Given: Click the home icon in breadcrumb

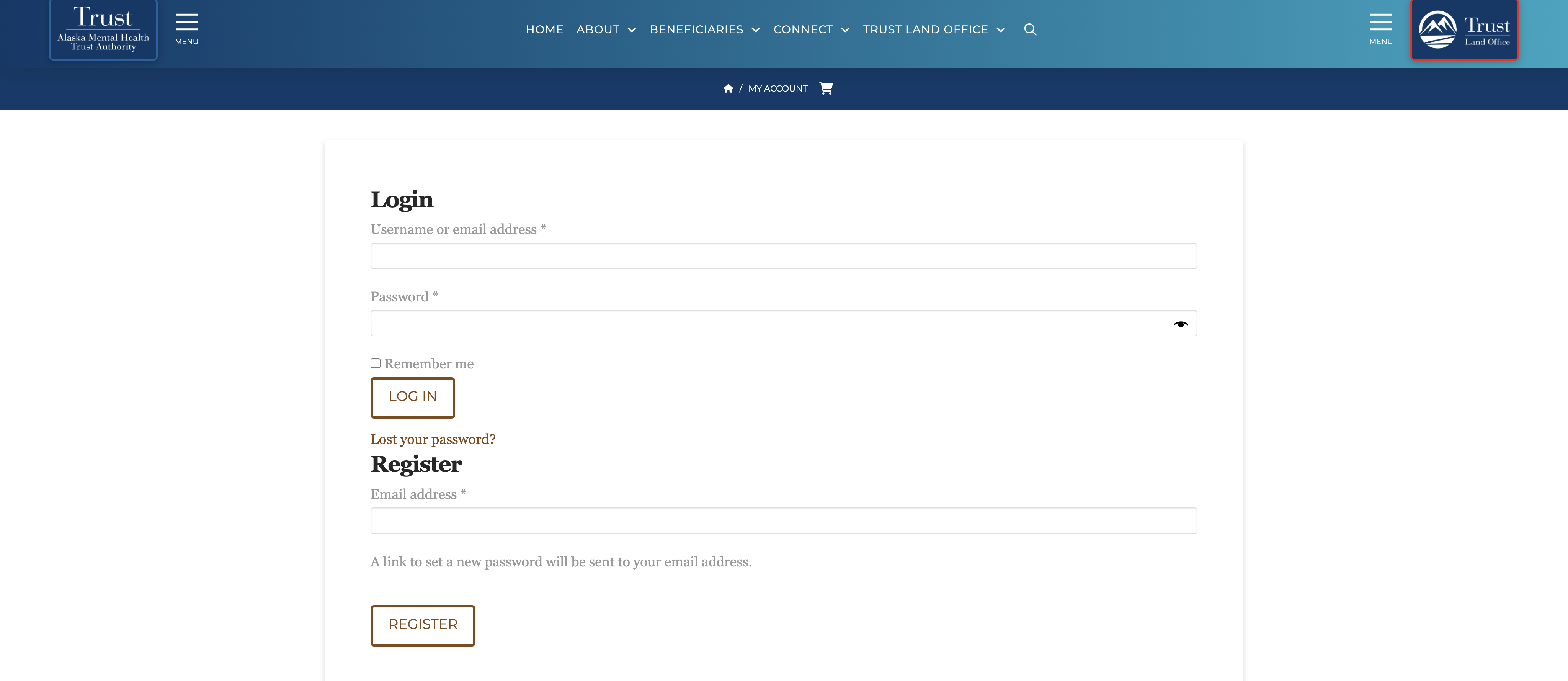Looking at the screenshot, I should (x=727, y=88).
